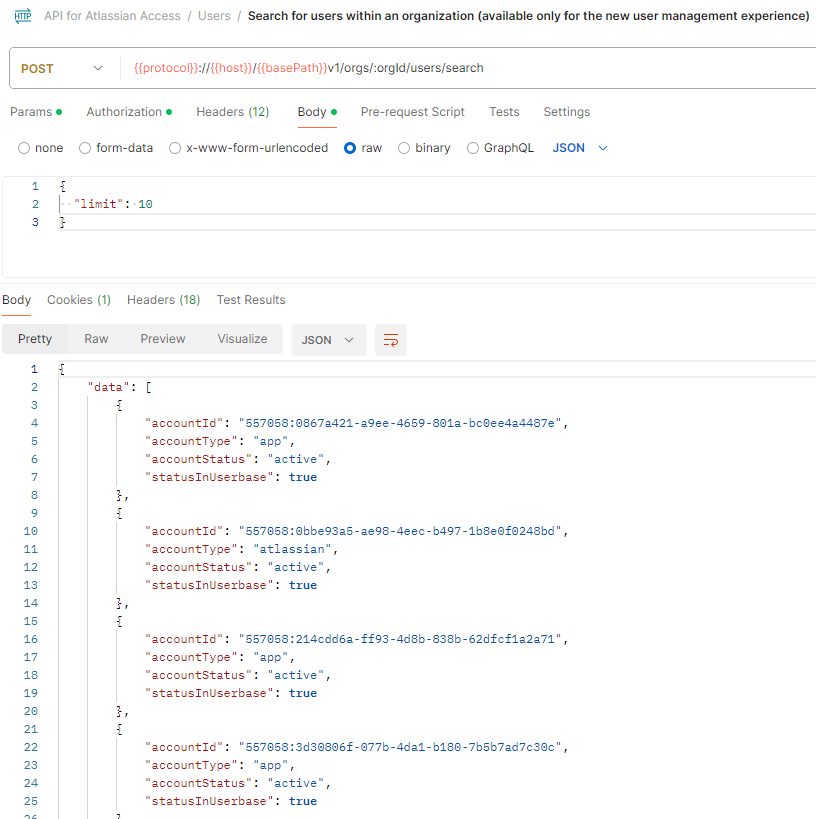This screenshot has height=819, width=816.
Task: Click the value 10 in request body
Action: [145, 204]
